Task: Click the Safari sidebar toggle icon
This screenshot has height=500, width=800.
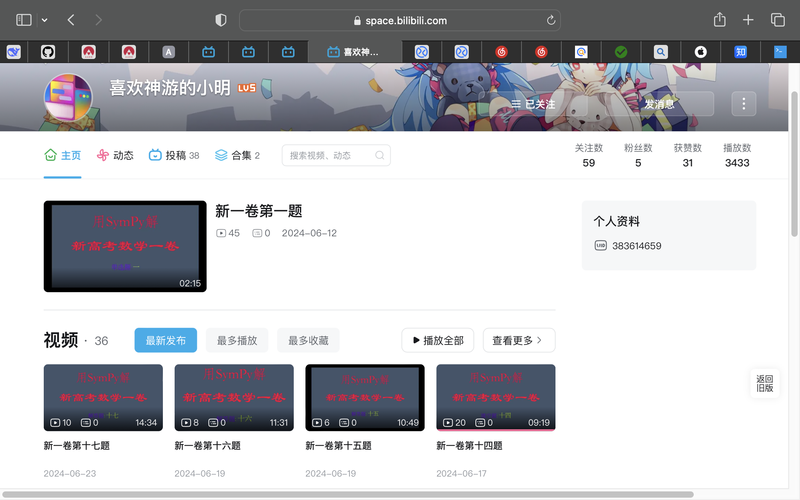Action: (x=23, y=20)
